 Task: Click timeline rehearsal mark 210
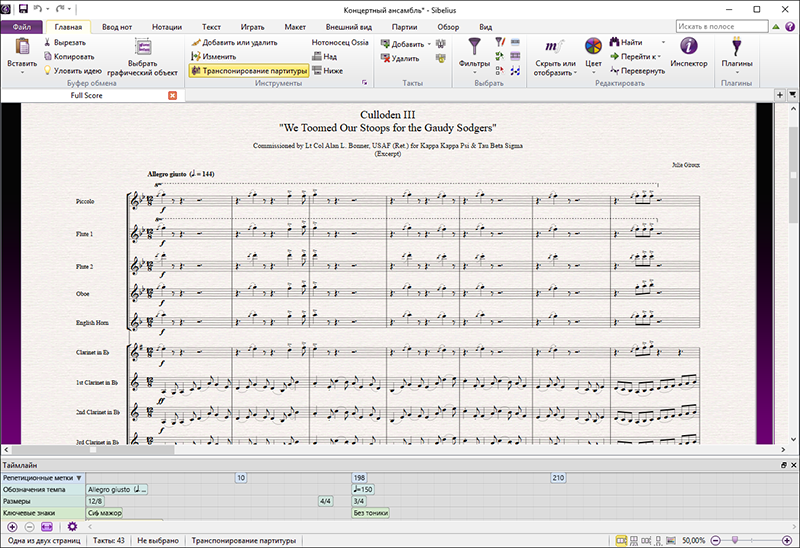(x=558, y=478)
